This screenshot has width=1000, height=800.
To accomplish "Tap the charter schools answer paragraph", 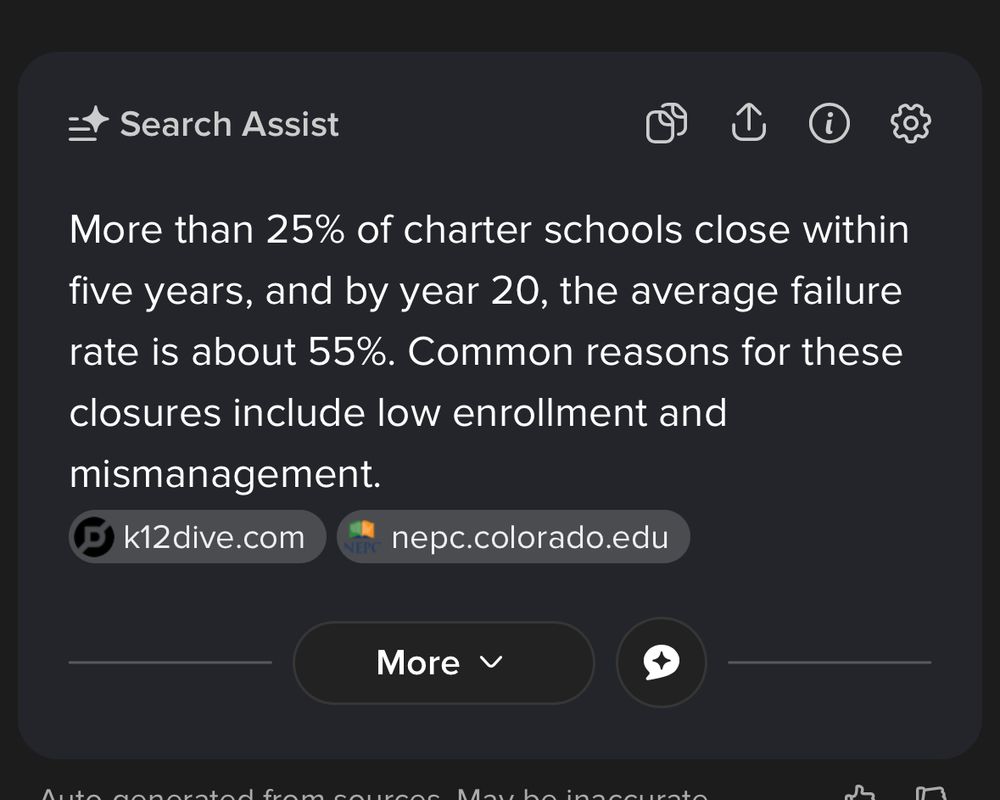I will [489, 352].
